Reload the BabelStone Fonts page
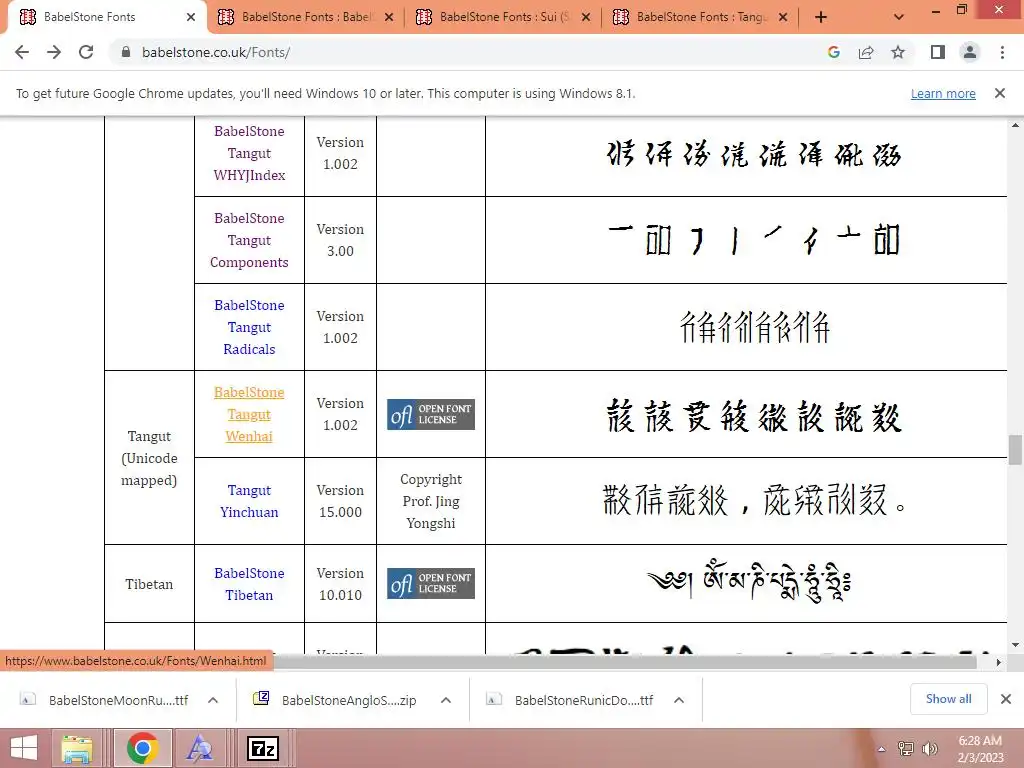The height and width of the screenshot is (768, 1024). 86,52
